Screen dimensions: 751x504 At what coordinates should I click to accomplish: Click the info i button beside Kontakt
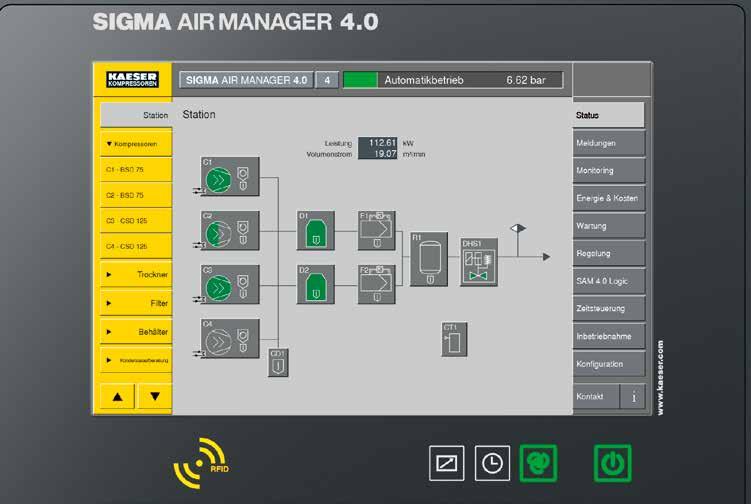pos(633,397)
